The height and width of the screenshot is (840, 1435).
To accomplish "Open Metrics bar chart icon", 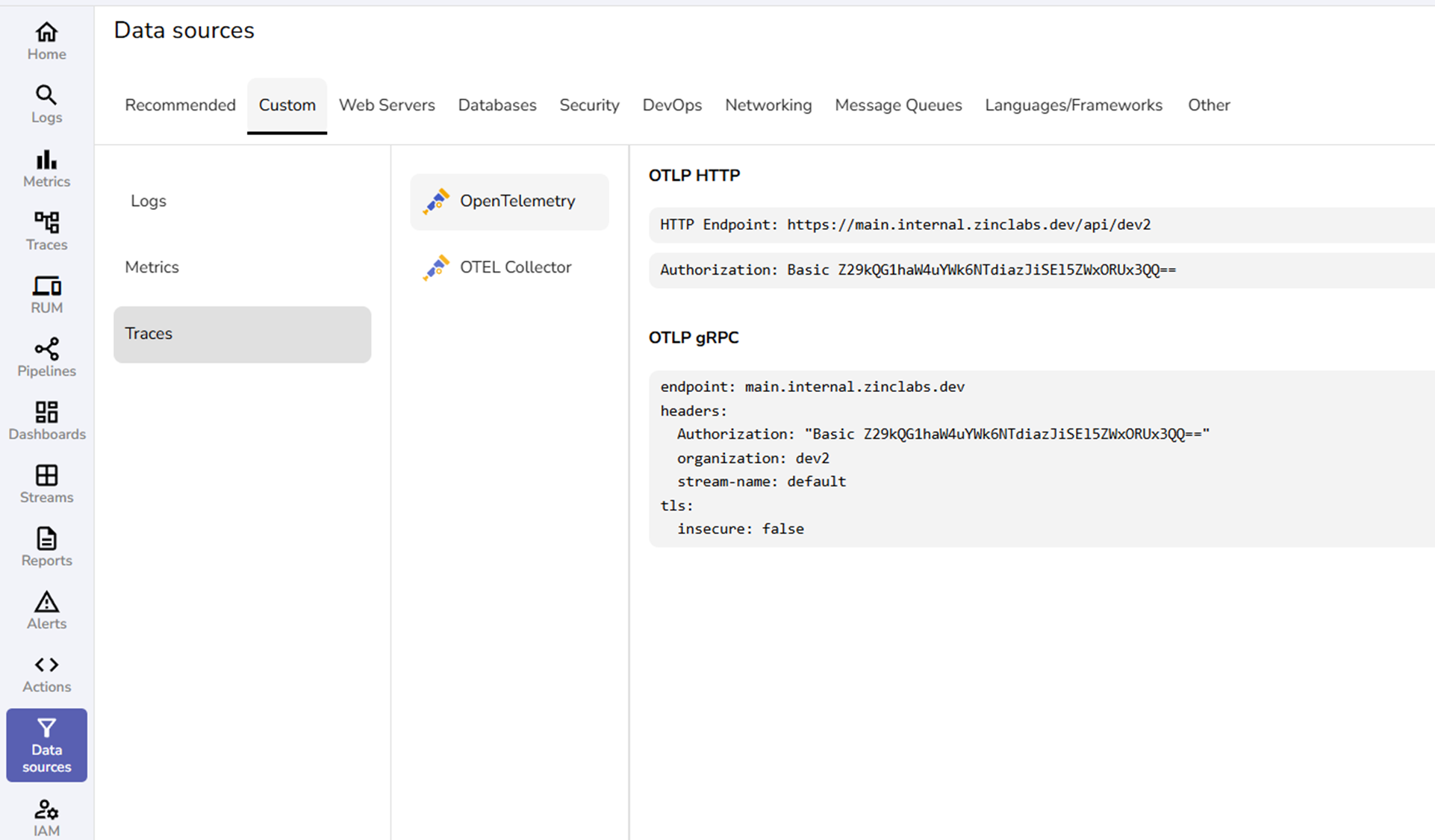I will (46, 160).
